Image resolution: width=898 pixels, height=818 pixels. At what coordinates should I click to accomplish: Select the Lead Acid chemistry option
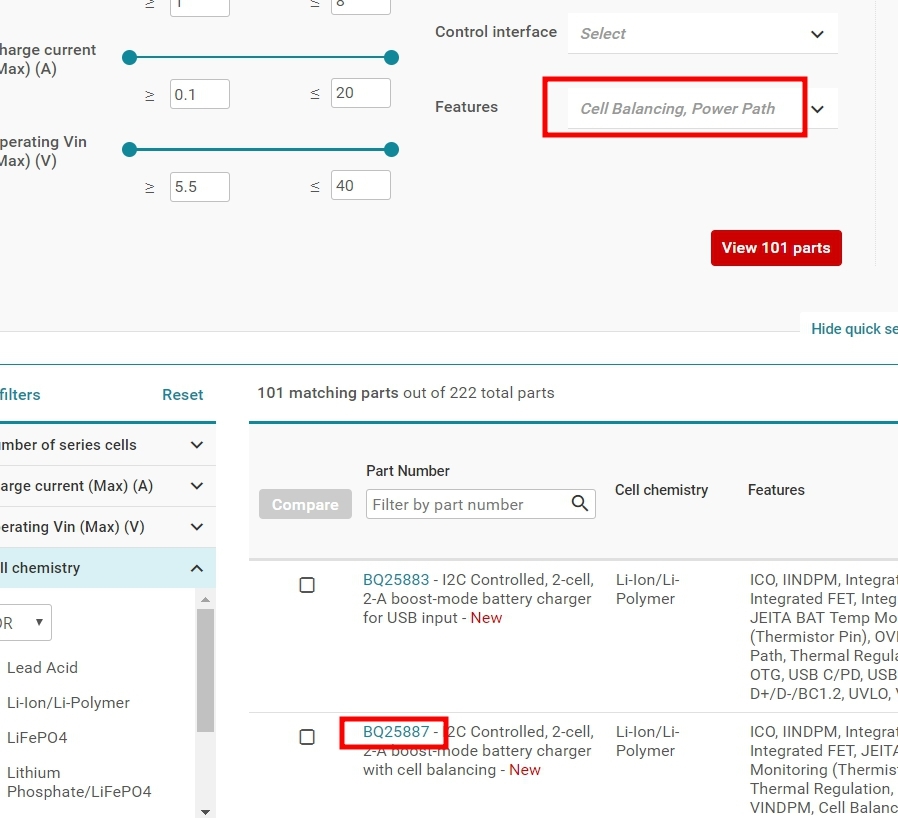click(42, 668)
